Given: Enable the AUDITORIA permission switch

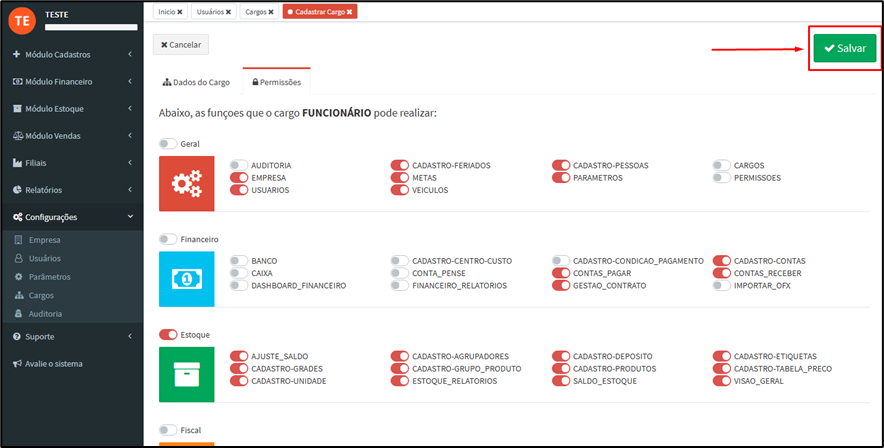Looking at the screenshot, I should pos(239,165).
